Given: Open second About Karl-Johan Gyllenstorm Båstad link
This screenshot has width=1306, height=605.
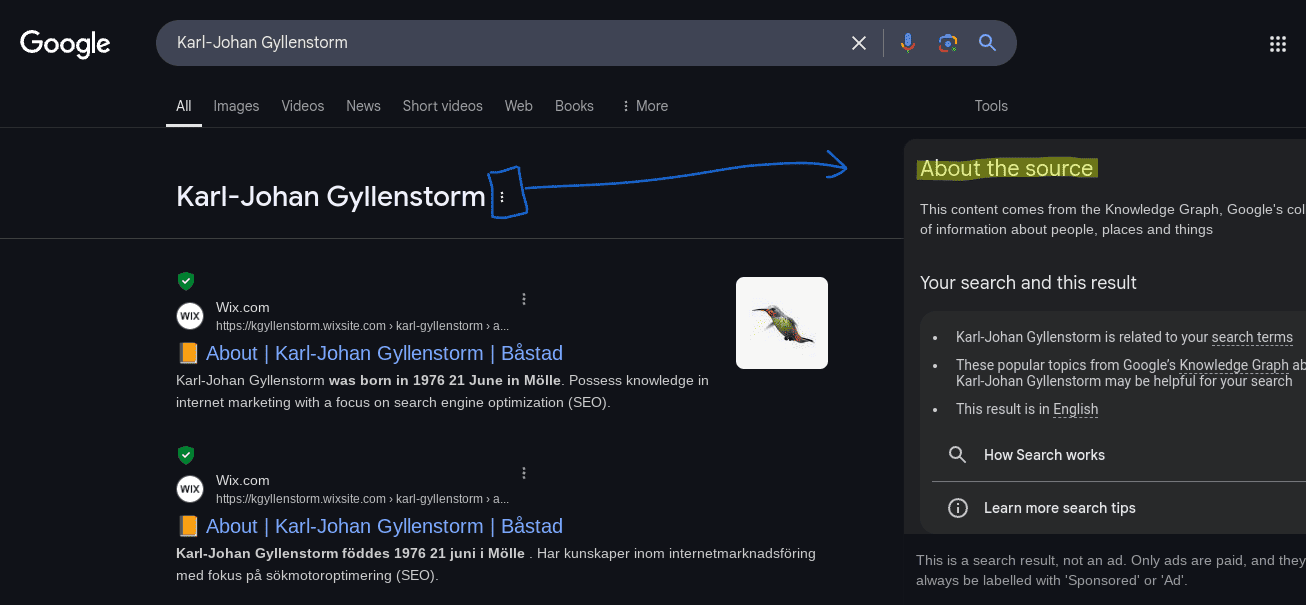Looking at the screenshot, I should [x=369, y=526].
